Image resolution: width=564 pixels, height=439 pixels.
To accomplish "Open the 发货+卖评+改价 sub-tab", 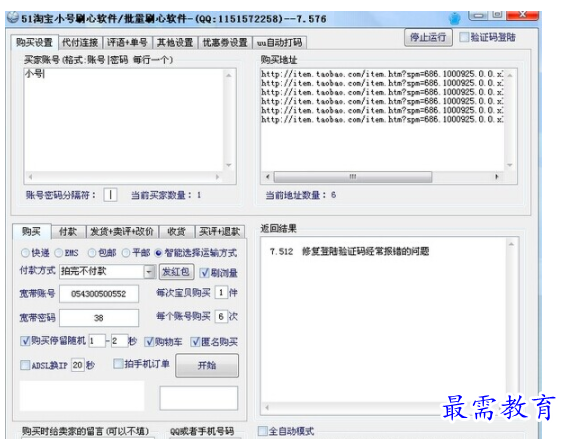I will click(122, 232).
